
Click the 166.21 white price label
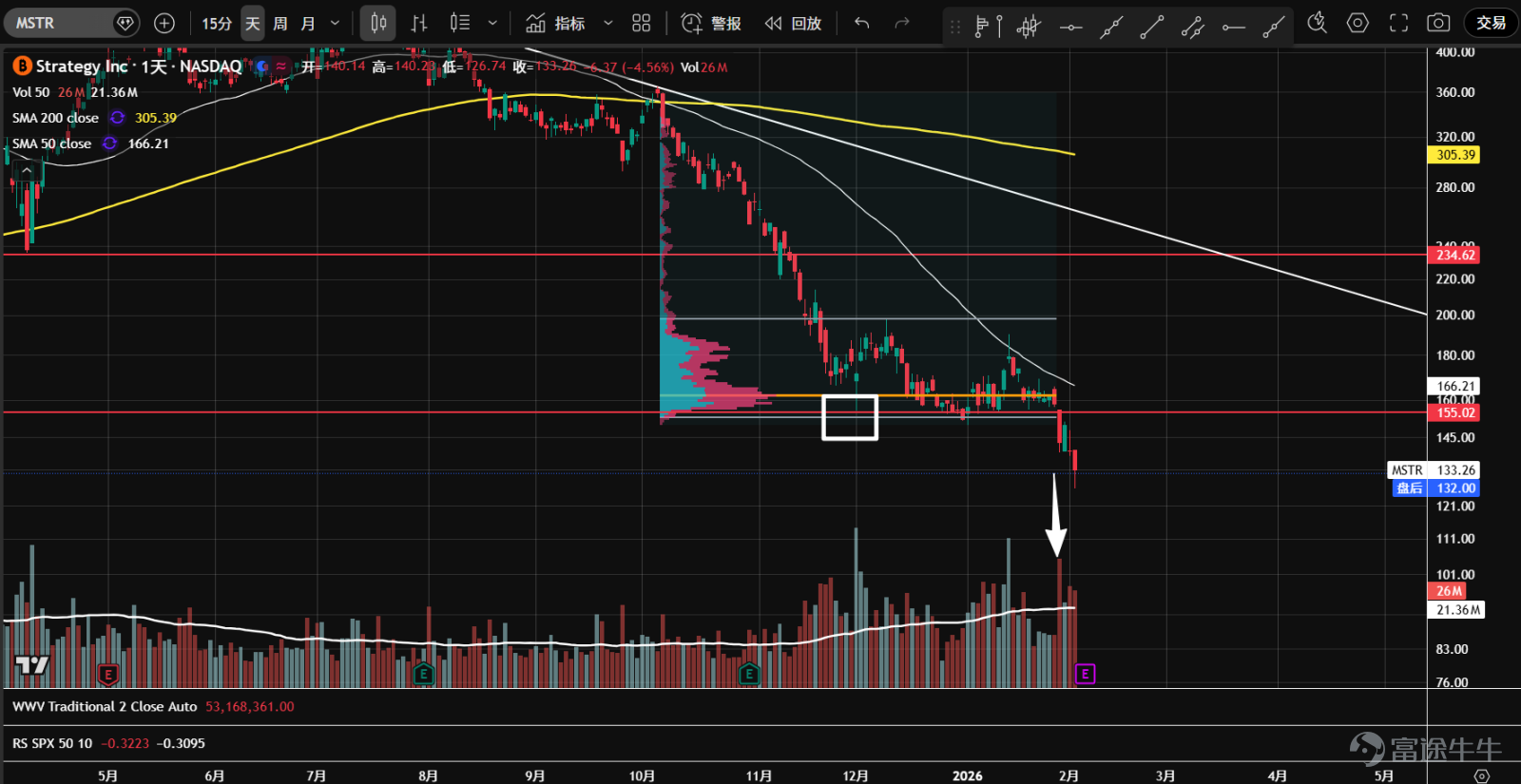pos(1455,386)
